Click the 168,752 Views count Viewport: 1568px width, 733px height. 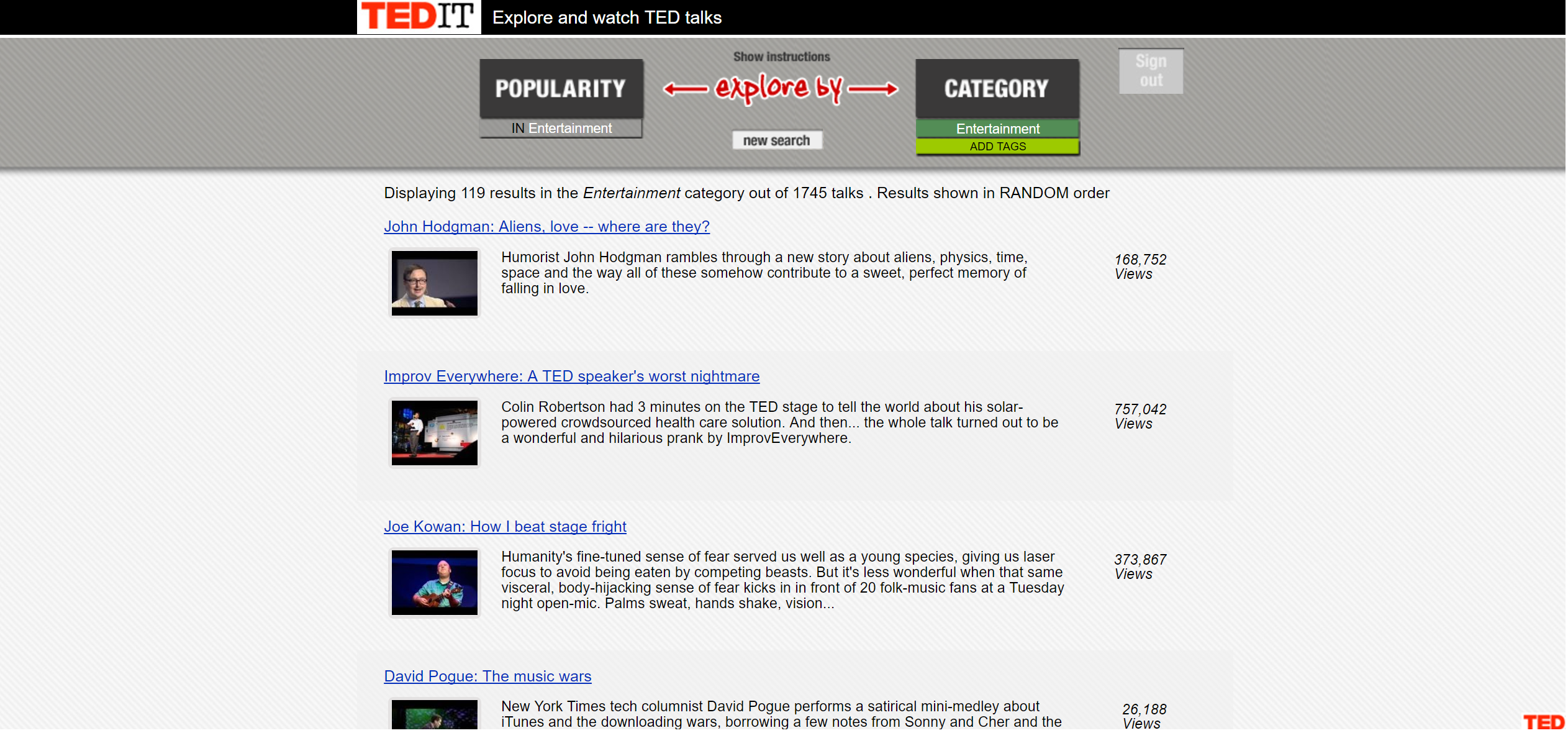pyautogui.click(x=1140, y=267)
